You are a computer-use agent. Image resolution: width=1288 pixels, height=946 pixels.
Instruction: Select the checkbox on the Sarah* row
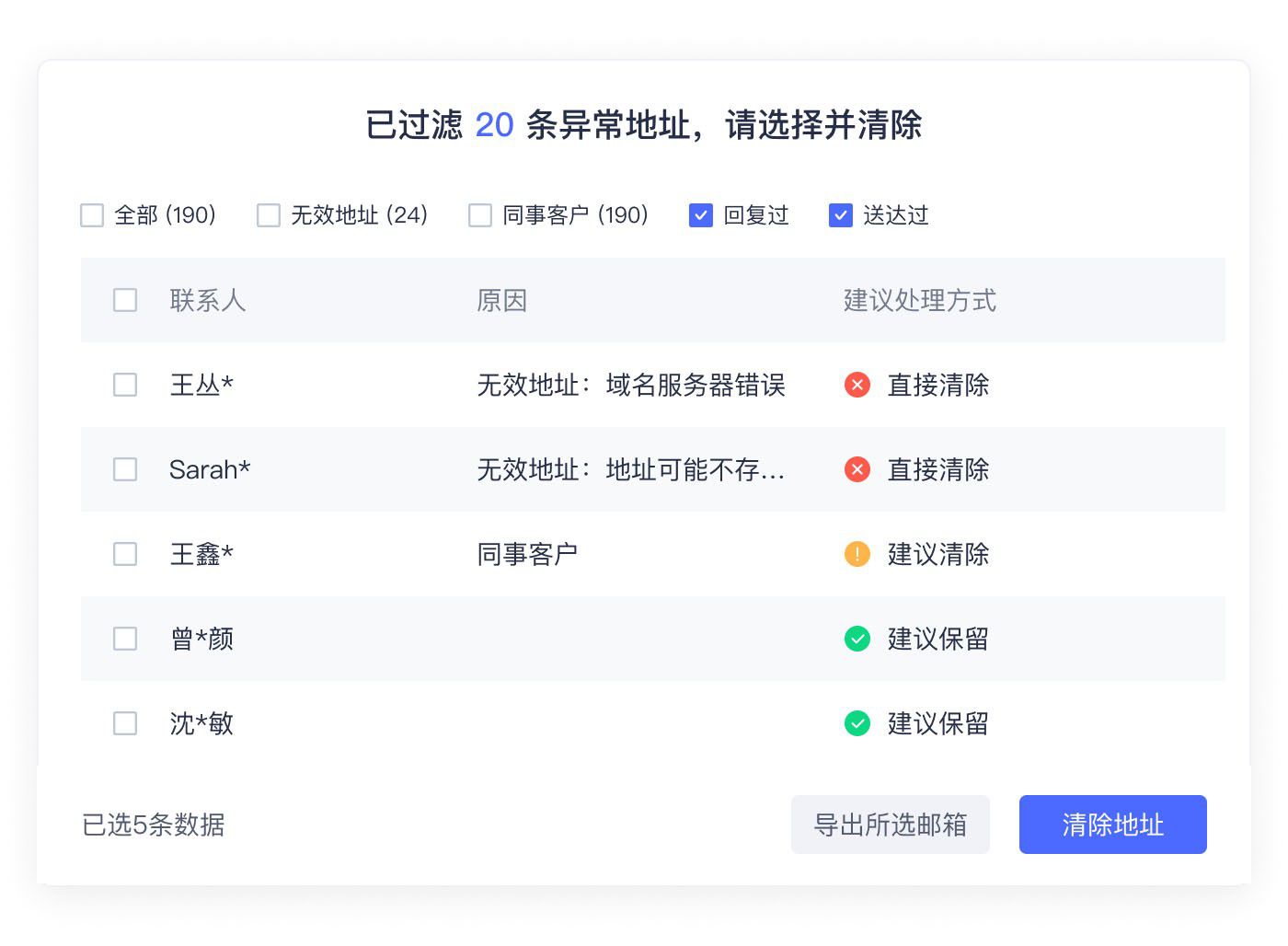click(x=124, y=469)
